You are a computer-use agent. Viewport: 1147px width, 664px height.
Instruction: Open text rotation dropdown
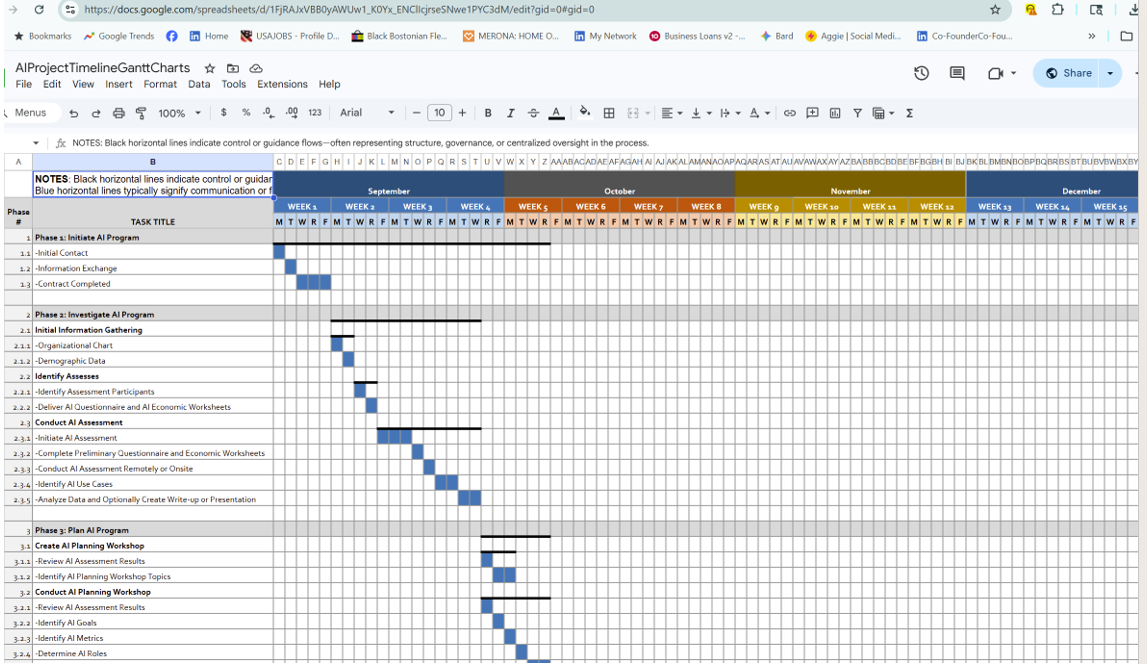coord(759,113)
